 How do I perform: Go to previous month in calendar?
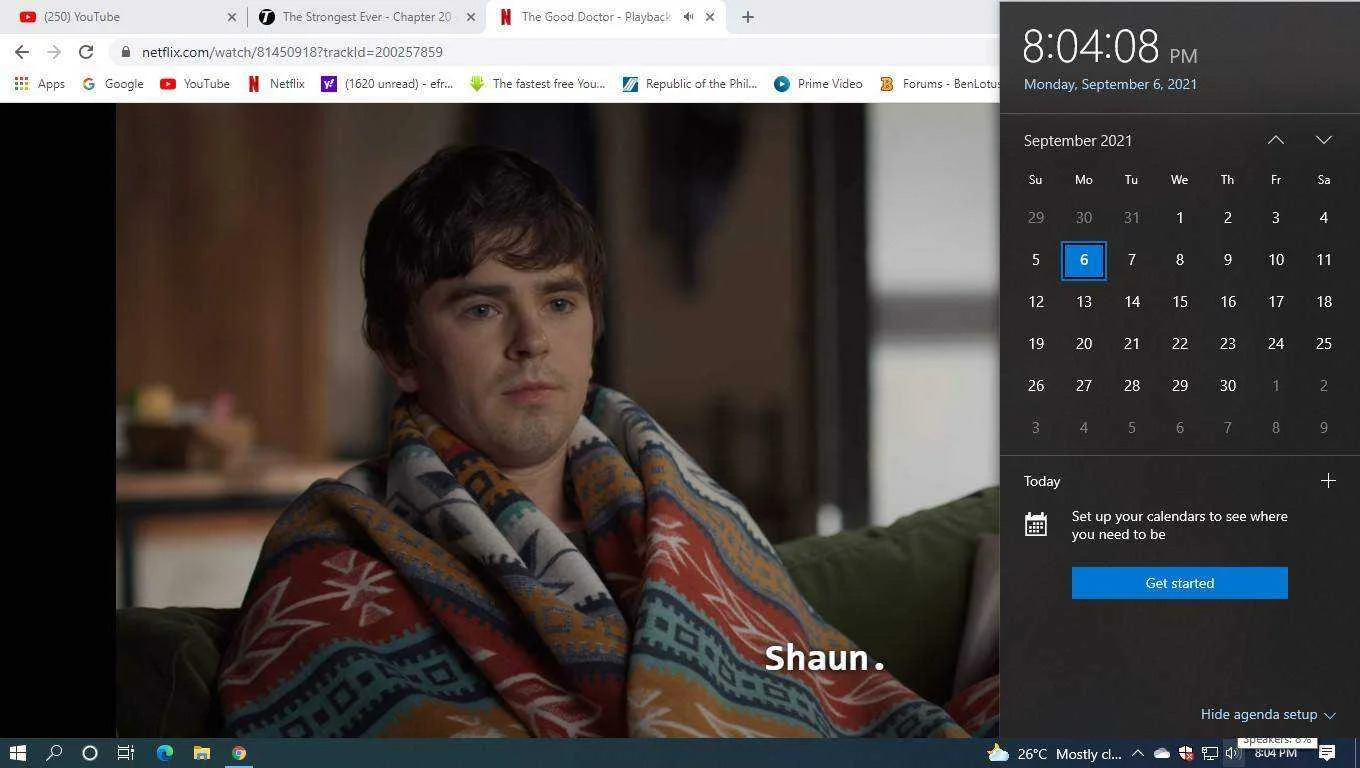click(x=1276, y=140)
